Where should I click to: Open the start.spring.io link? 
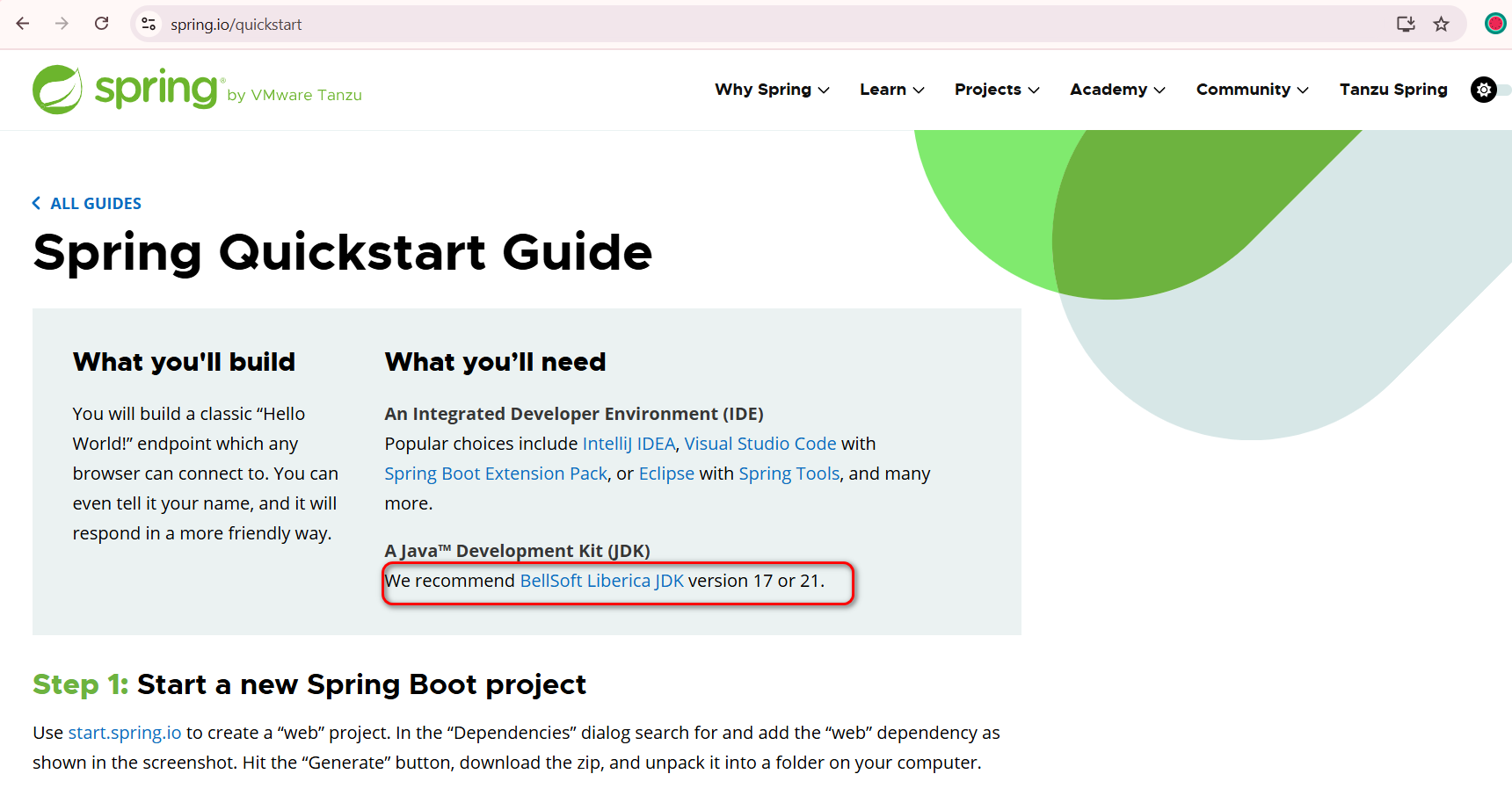tap(125, 733)
